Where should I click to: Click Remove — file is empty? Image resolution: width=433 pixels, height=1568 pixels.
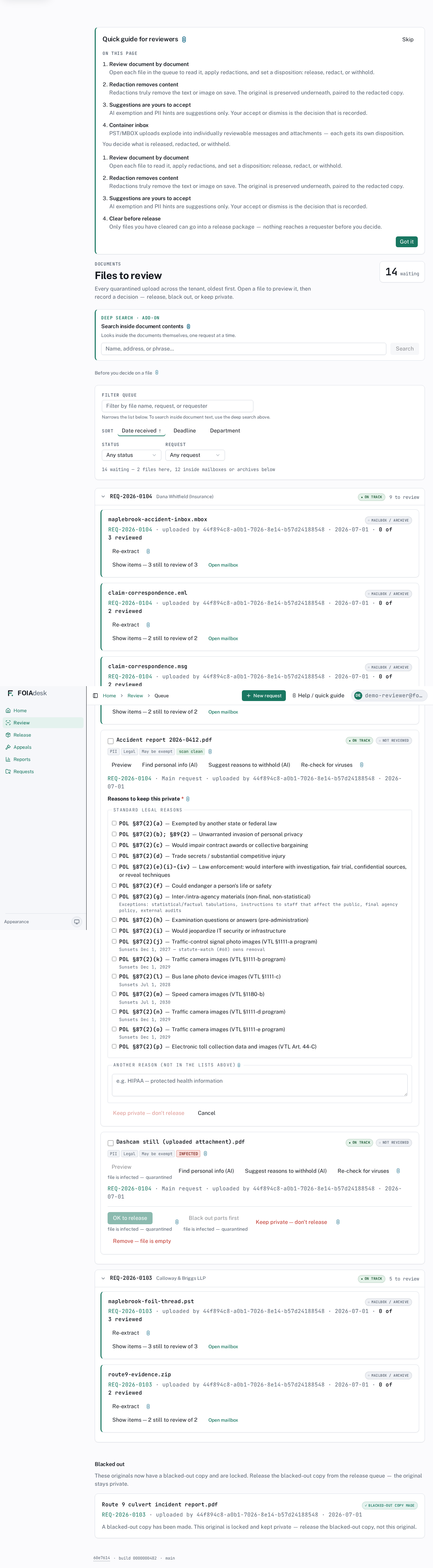[x=142, y=1241]
